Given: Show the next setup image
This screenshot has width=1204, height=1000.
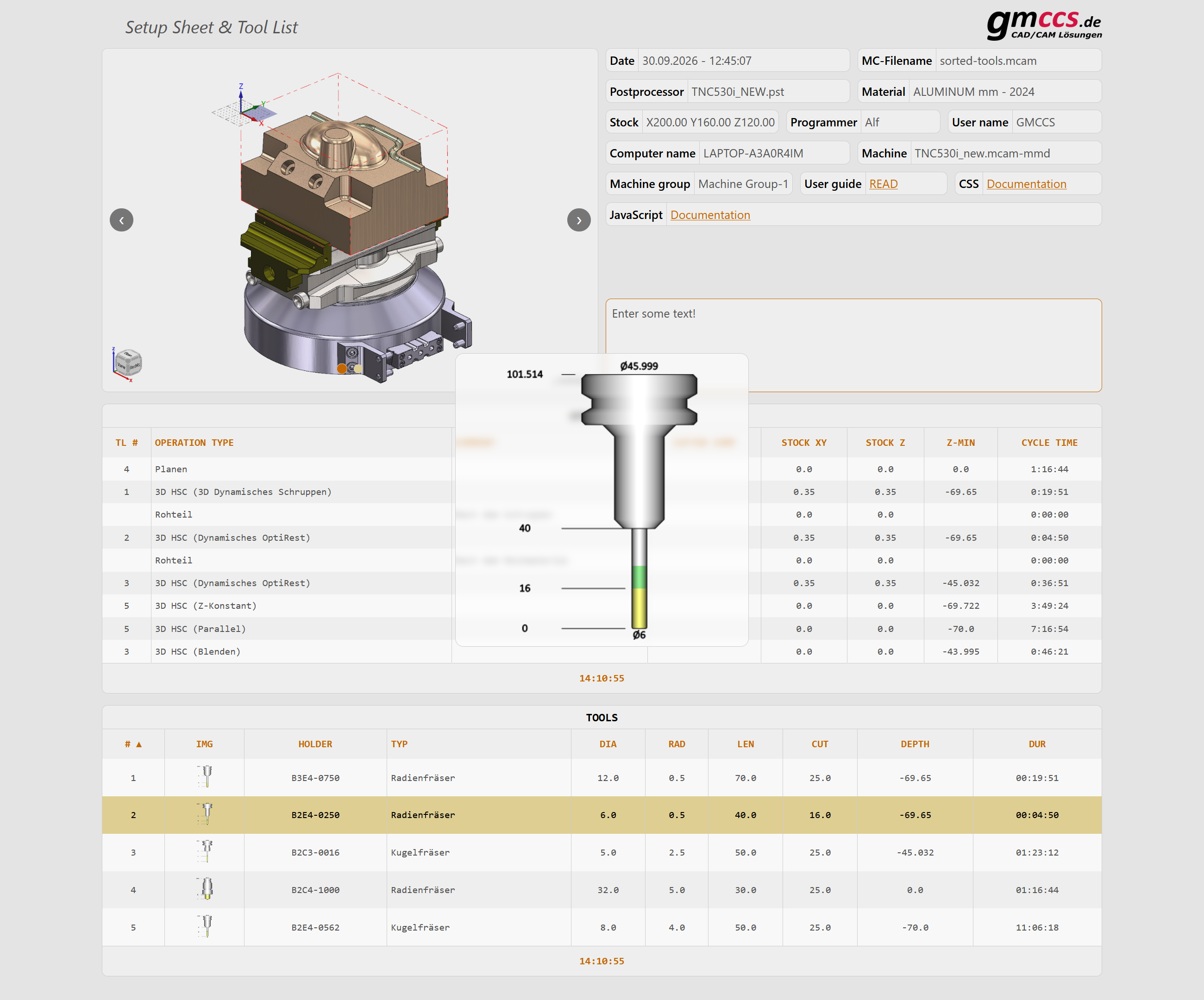Looking at the screenshot, I should click(x=578, y=220).
